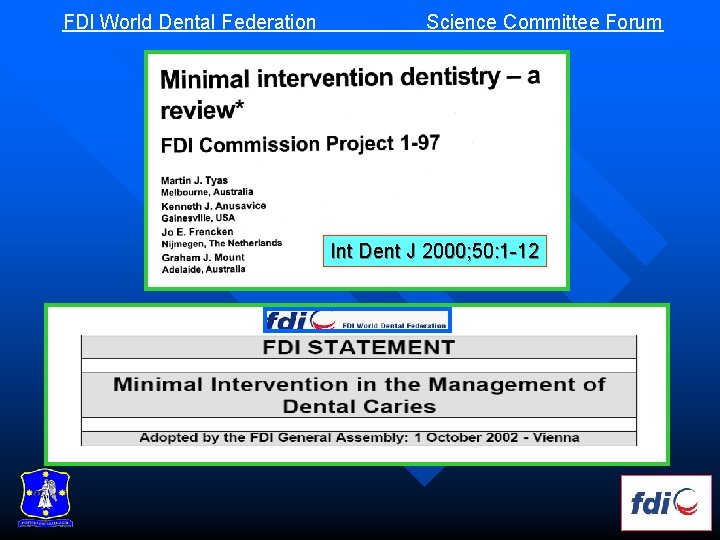Screen dimensions: 720x540
Task: Click the FDI World Dental Federation header
Action: click(x=189, y=22)
